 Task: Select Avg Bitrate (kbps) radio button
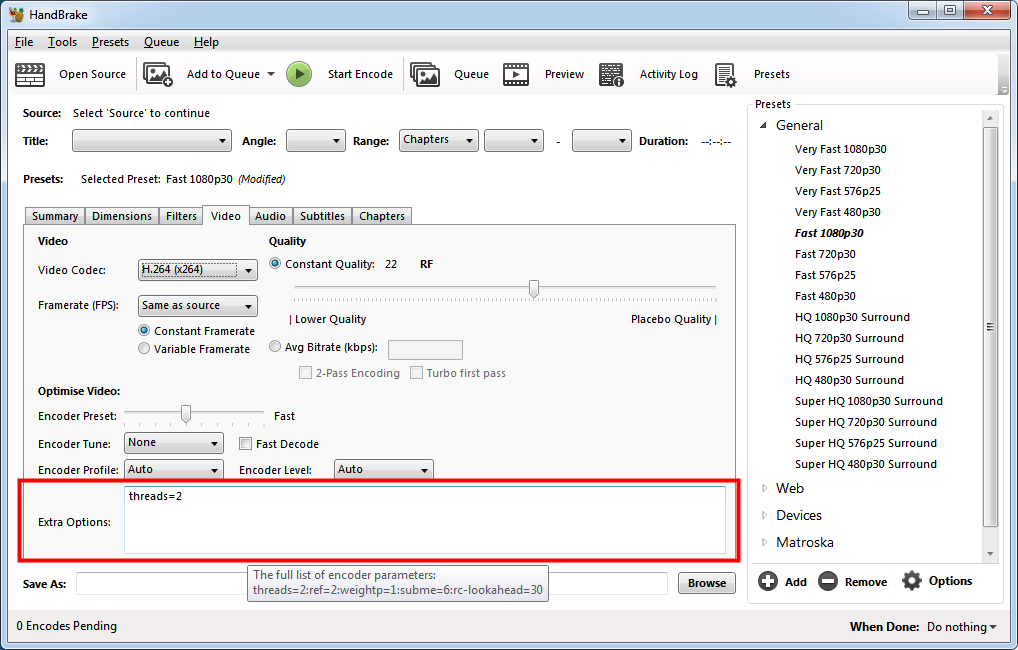tap(275, 347)
